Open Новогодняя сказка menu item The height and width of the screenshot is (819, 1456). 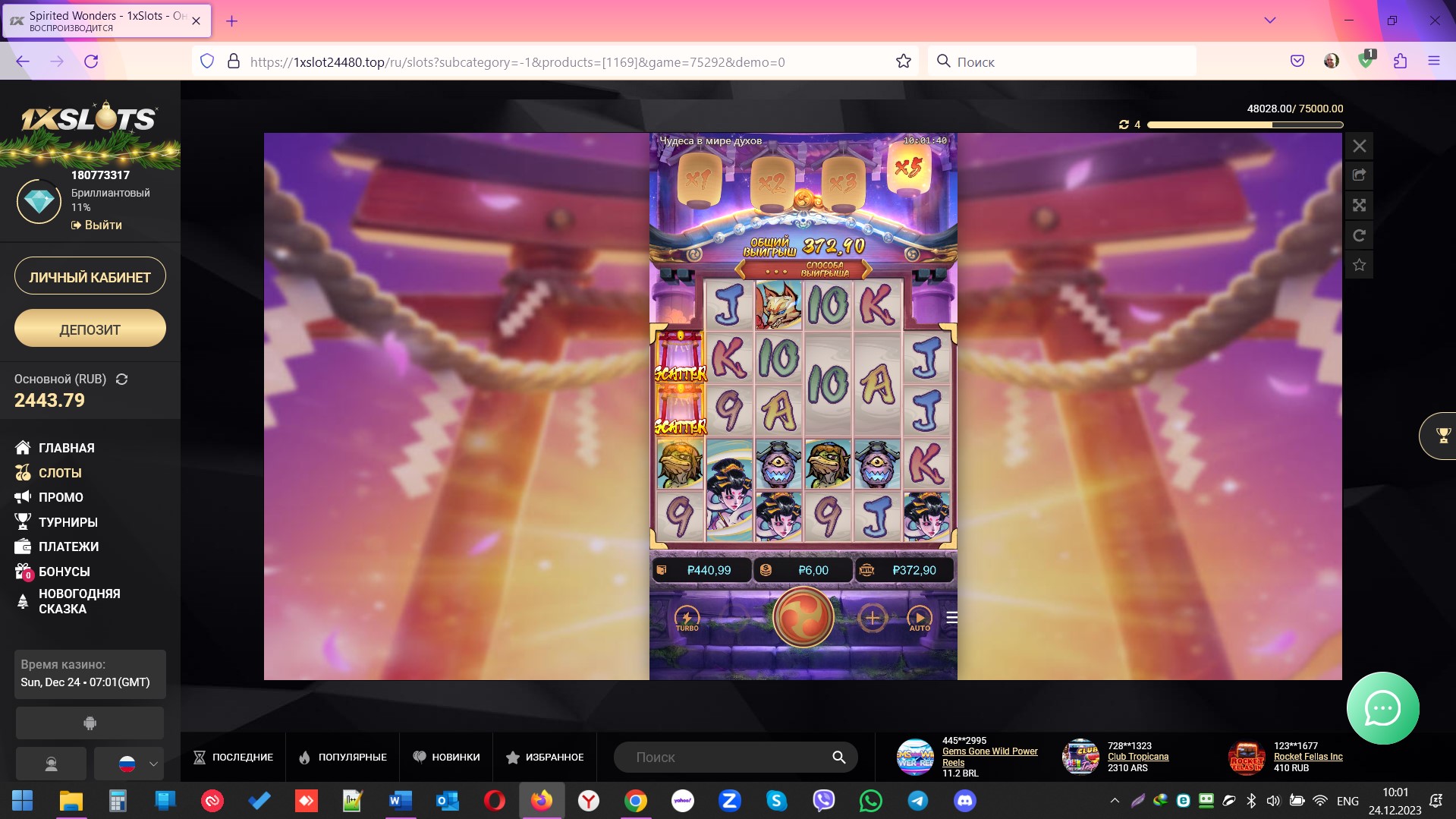point(68,601)
